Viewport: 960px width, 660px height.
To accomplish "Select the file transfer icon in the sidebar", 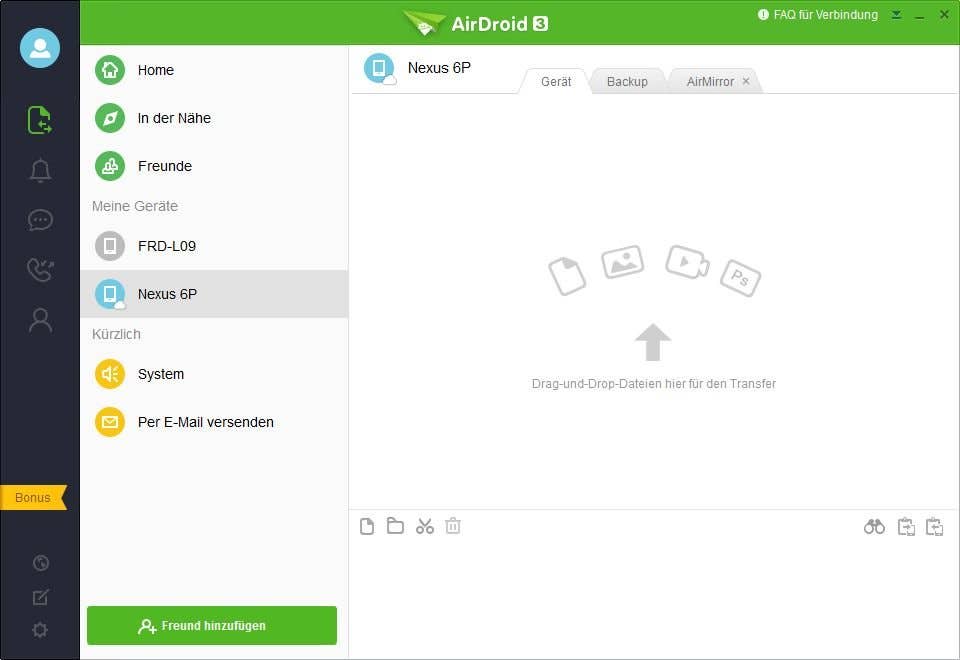I will coord(40,120).
